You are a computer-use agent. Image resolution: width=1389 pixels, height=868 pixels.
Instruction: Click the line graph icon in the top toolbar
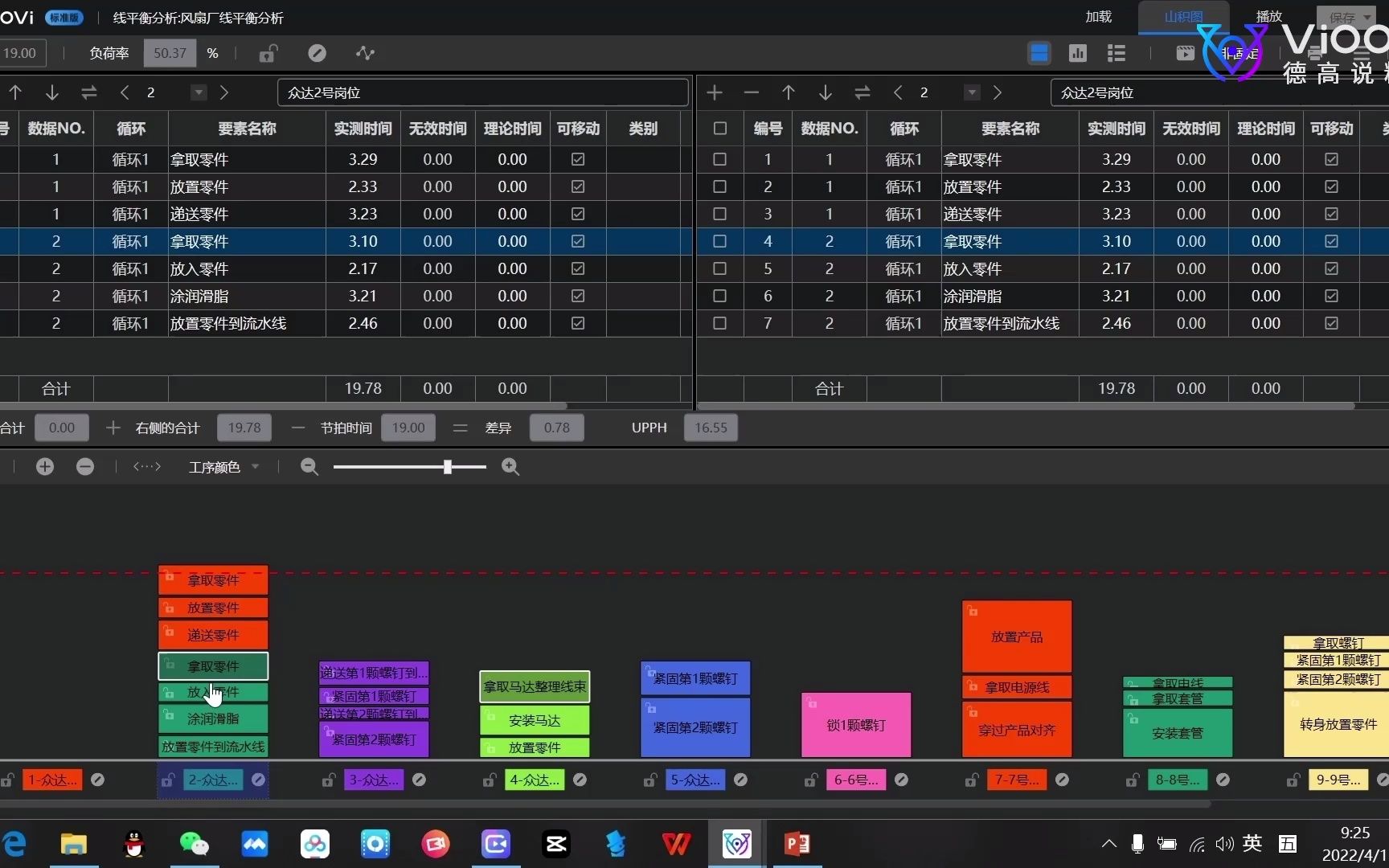point(365,53)
